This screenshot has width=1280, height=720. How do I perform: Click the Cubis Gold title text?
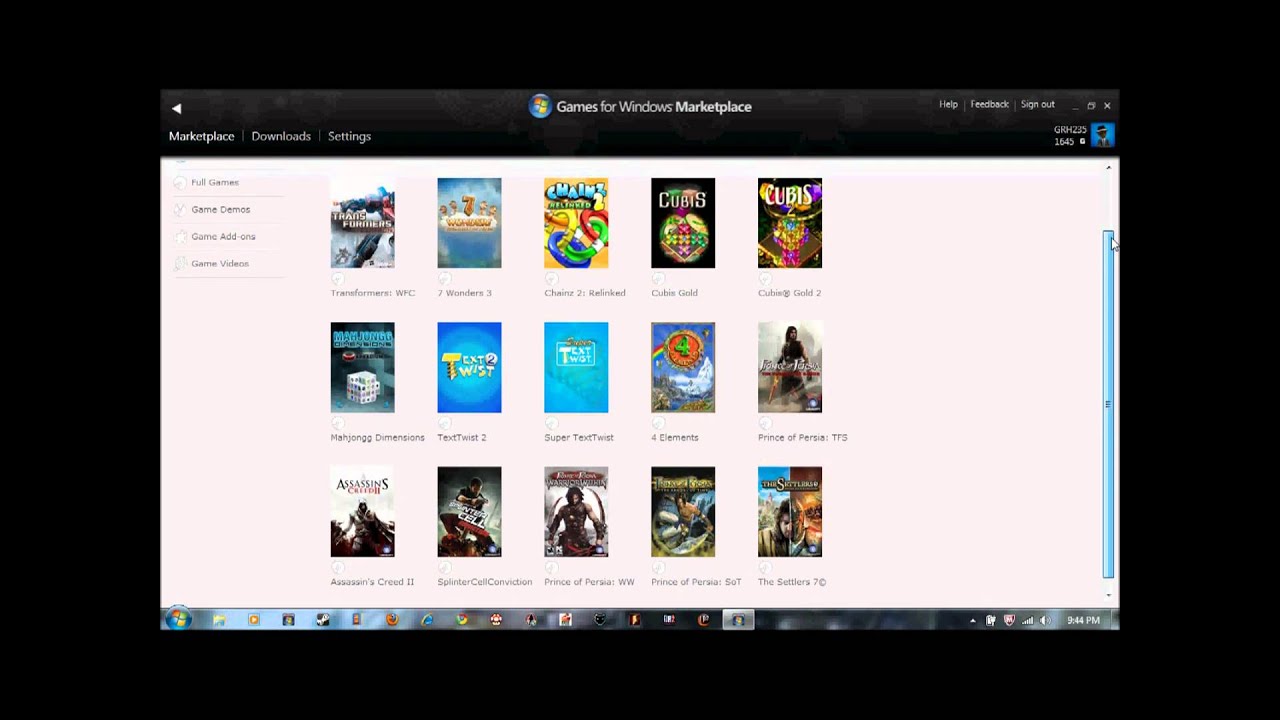coord(674,293)
